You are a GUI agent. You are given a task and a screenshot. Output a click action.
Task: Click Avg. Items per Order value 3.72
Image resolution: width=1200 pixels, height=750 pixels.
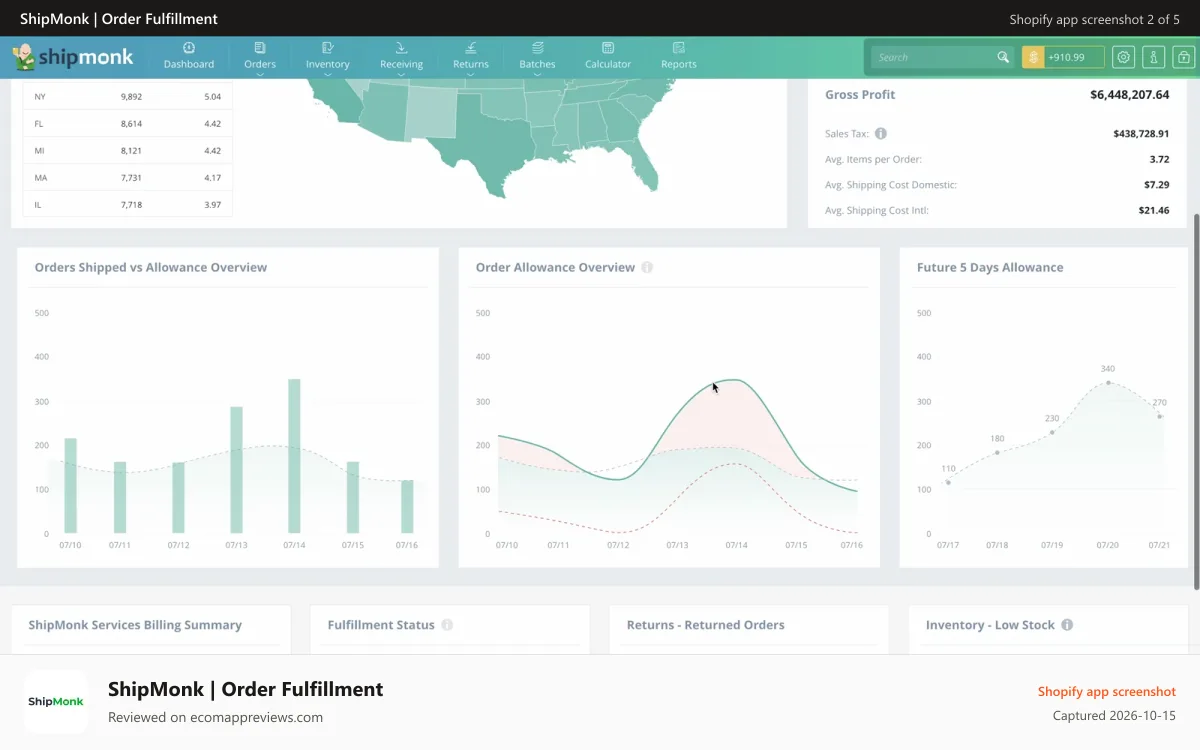tap(1160, 159)
